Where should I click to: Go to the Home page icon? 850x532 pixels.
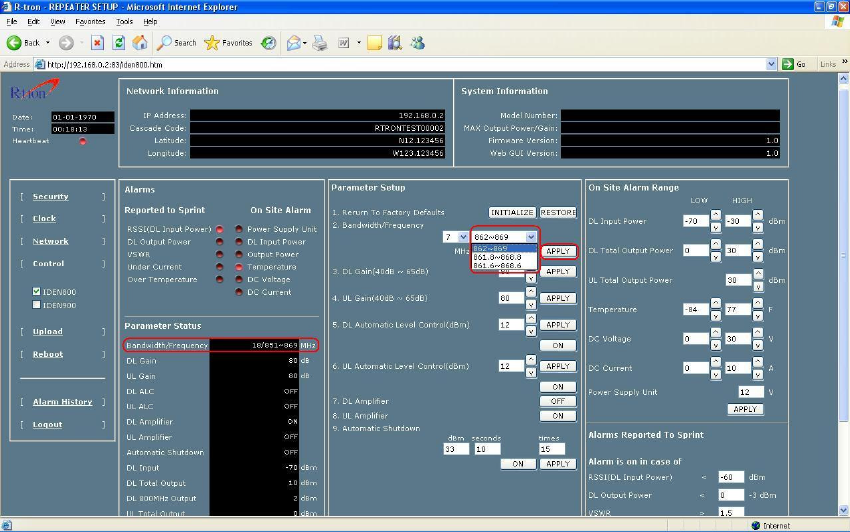pos(140,43)
